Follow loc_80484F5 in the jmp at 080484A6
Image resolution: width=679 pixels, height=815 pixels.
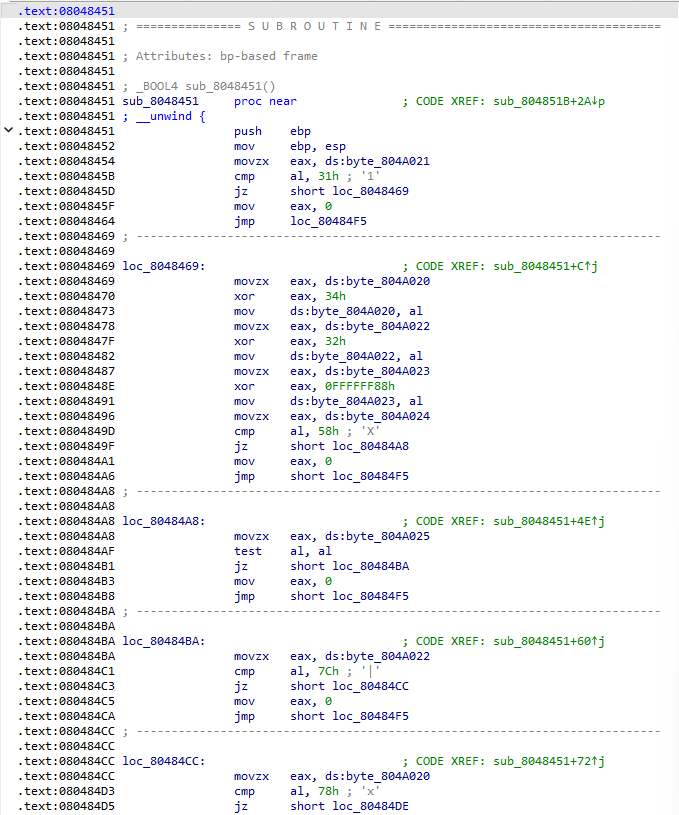pyautogui.click(x=371, y=477)
